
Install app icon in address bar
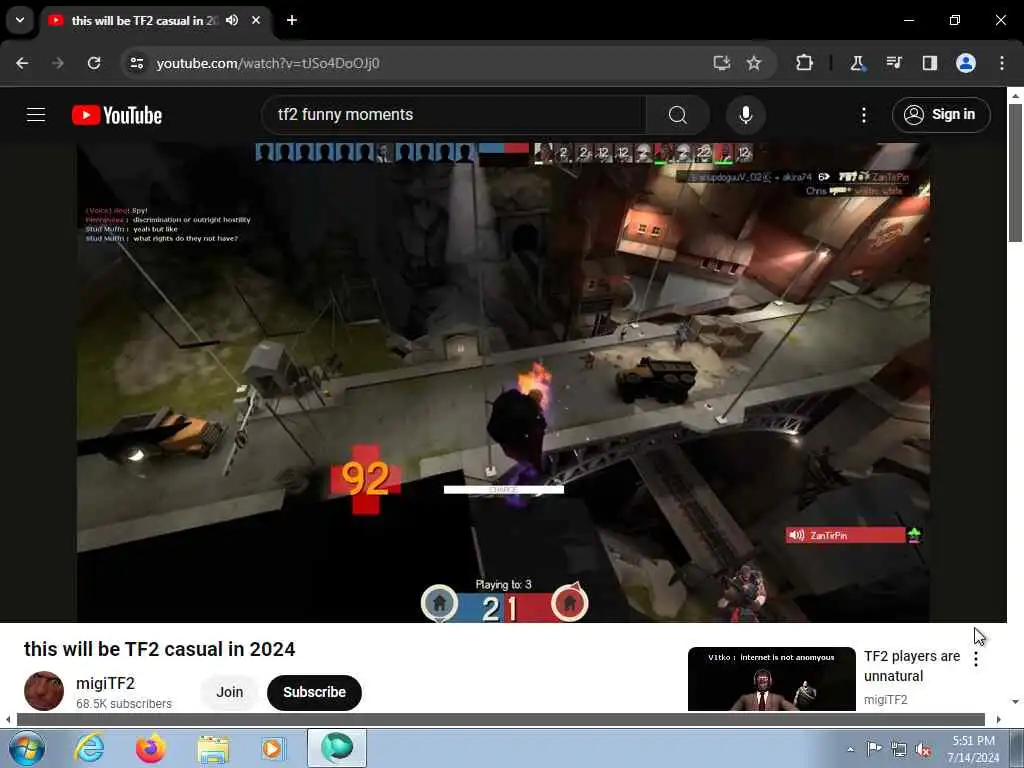click(x=722, y=63)
